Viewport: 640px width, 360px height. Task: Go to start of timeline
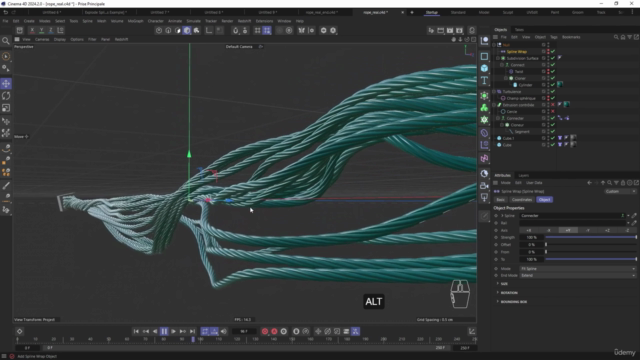click(x=136, y=331)
